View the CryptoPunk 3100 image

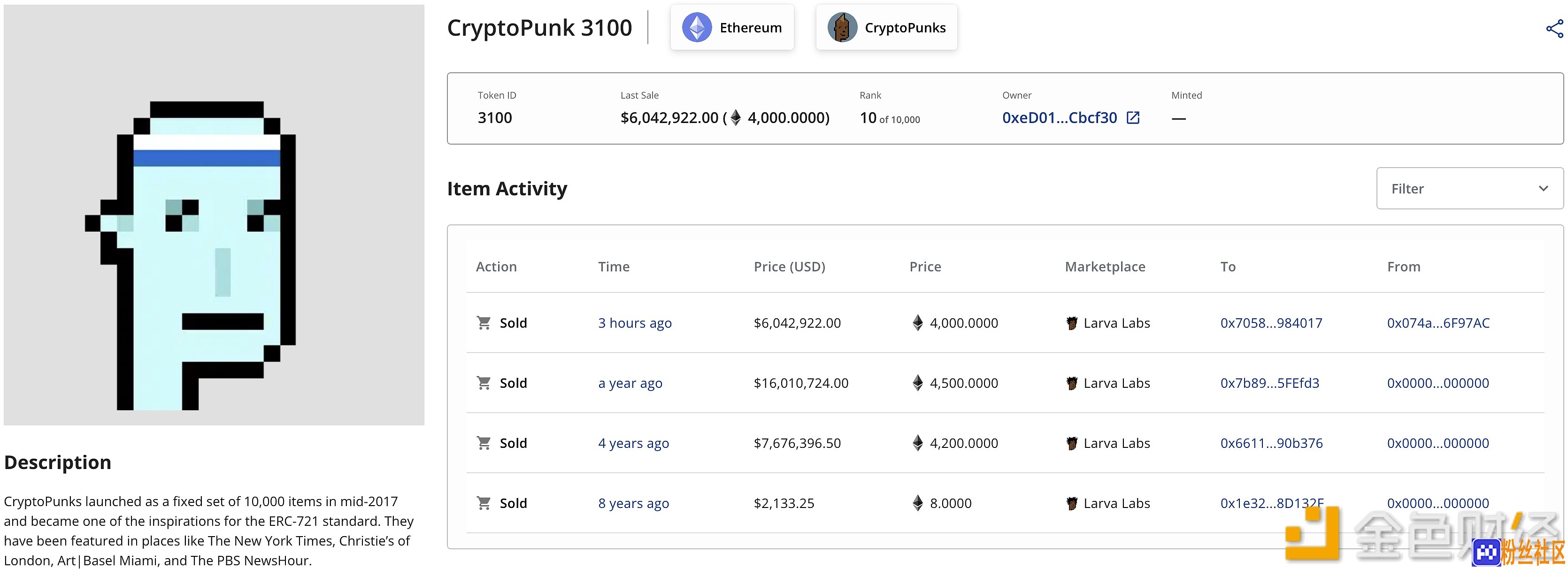point(214,215)
